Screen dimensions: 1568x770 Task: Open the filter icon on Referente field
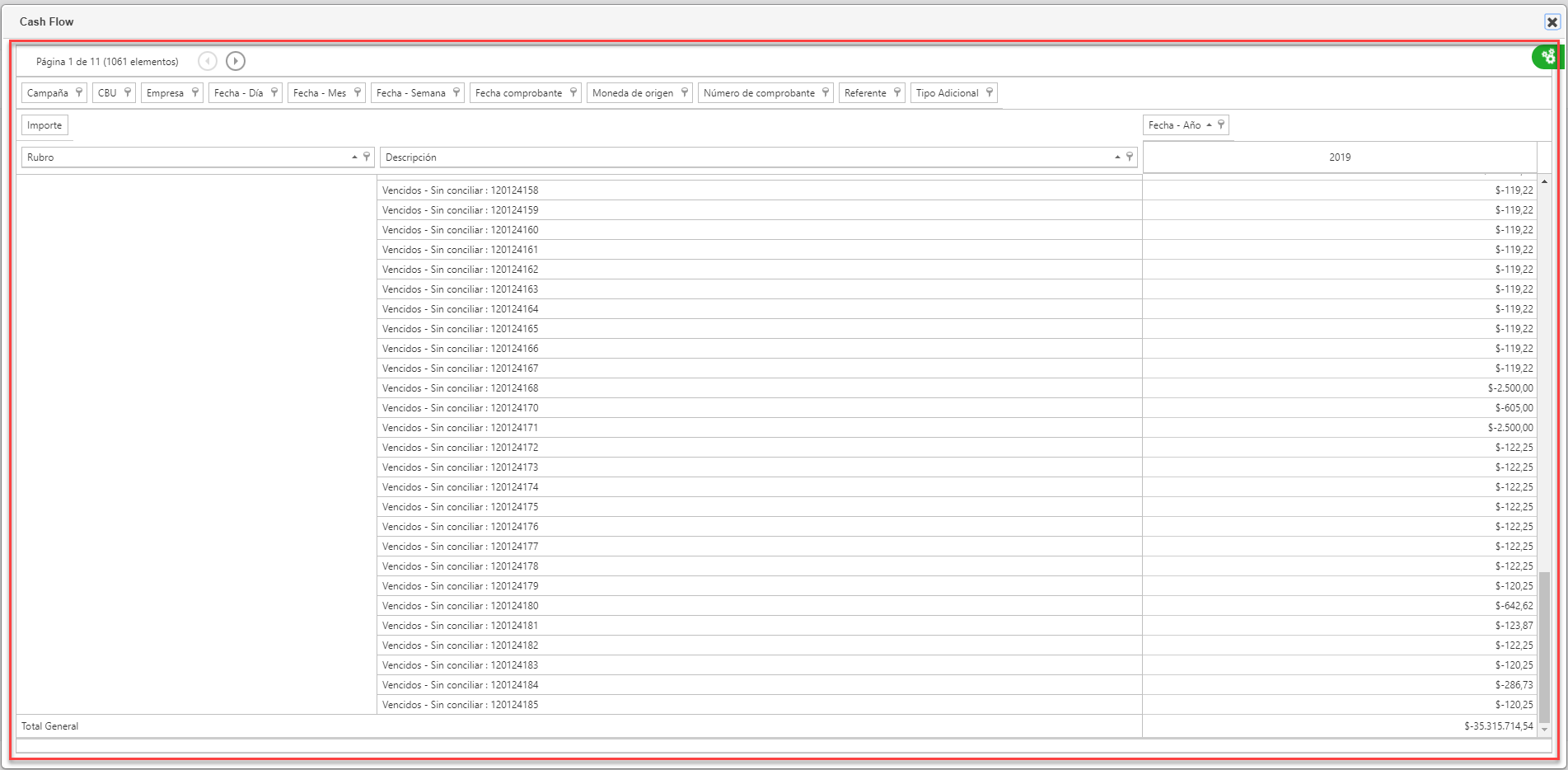click(x=897, y=92)
